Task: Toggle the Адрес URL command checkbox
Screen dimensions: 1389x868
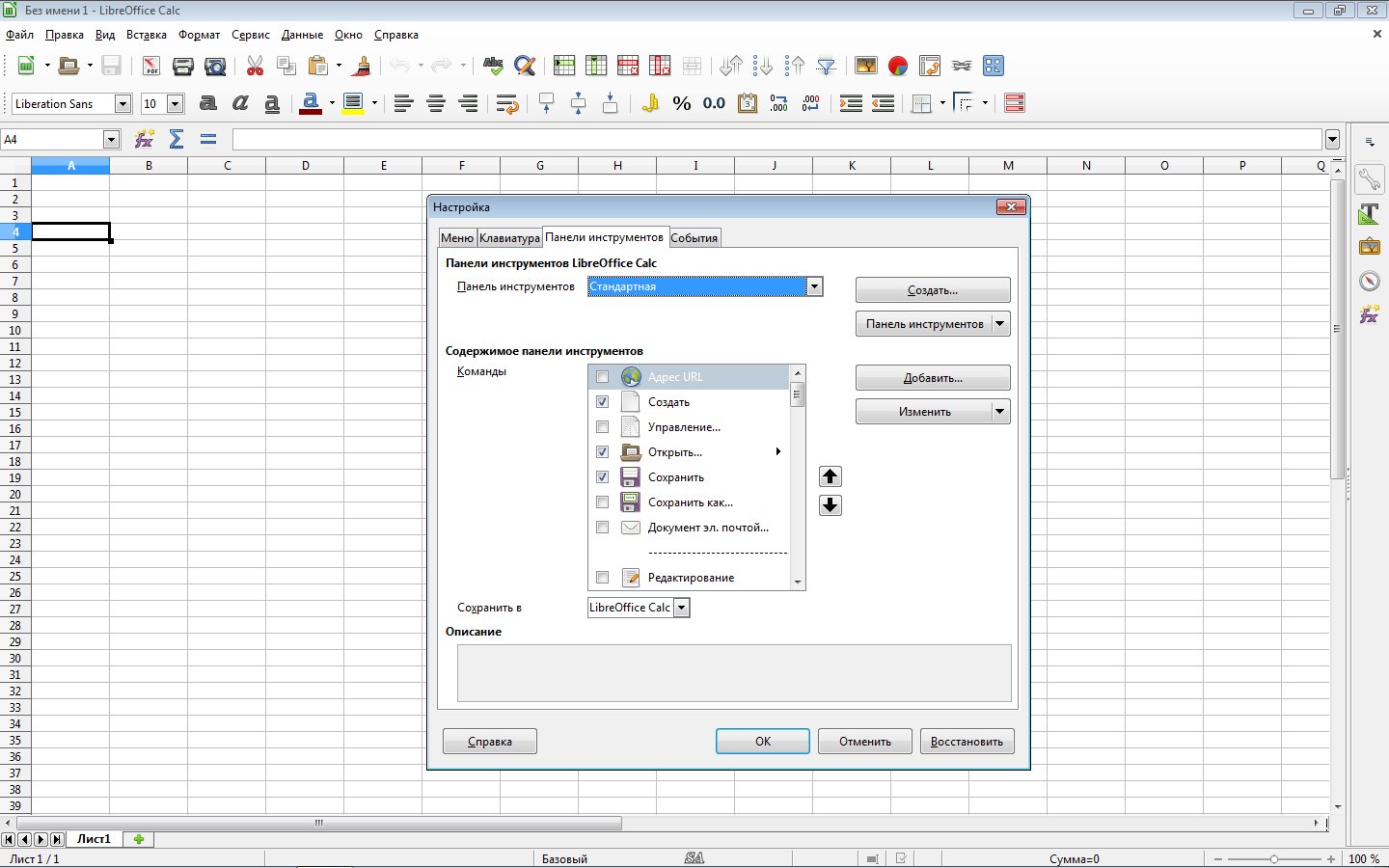Action: [x=602, y=377]
